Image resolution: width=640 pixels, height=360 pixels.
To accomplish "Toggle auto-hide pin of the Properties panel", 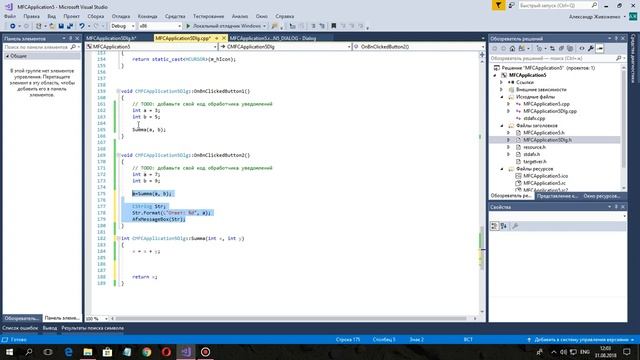I will (616, 207).
